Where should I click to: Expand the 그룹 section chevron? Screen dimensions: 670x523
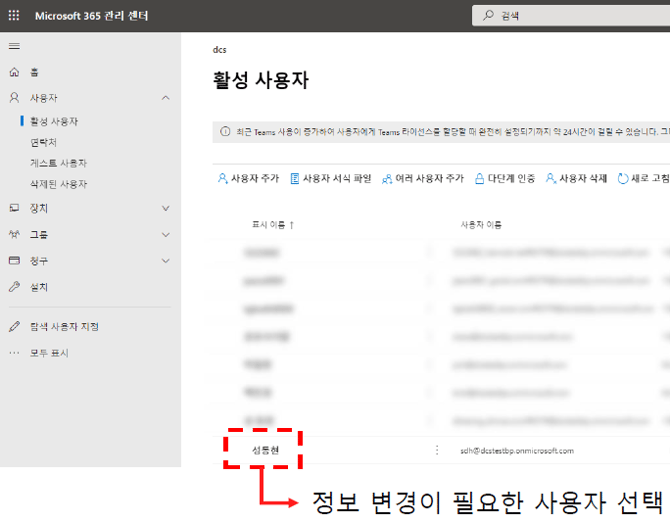(166, 234)
